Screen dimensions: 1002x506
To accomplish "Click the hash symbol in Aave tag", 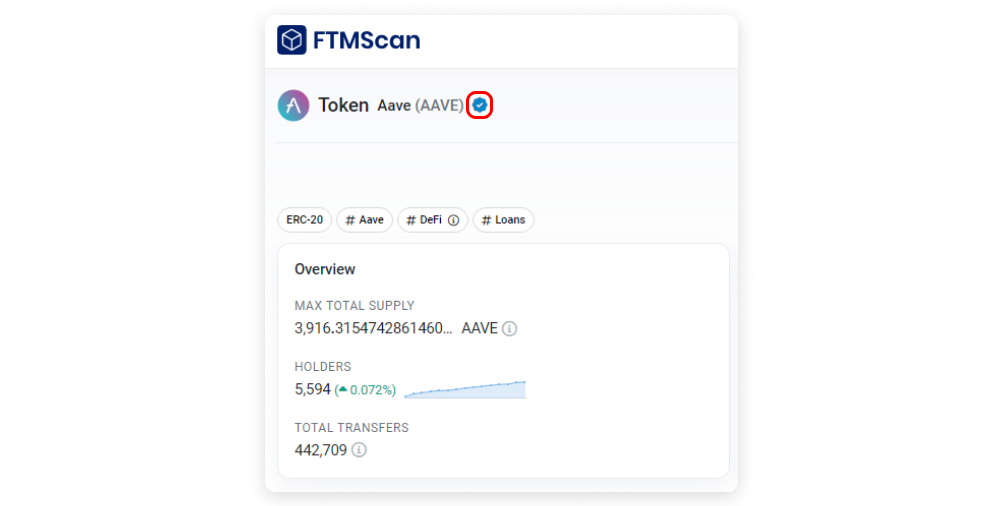I will tap(350, 220).
